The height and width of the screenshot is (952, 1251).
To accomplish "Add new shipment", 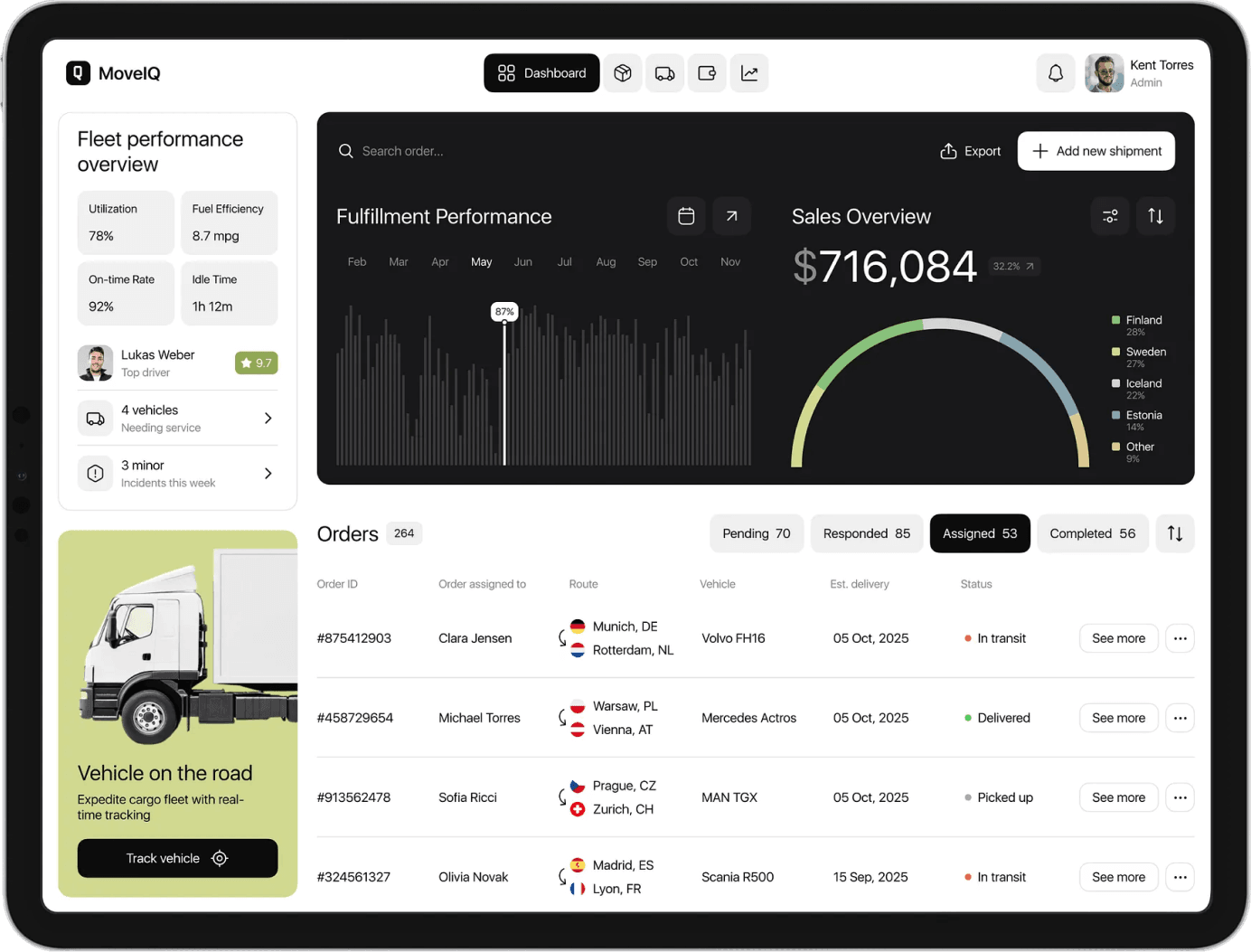I will (x=1096, y=151).
